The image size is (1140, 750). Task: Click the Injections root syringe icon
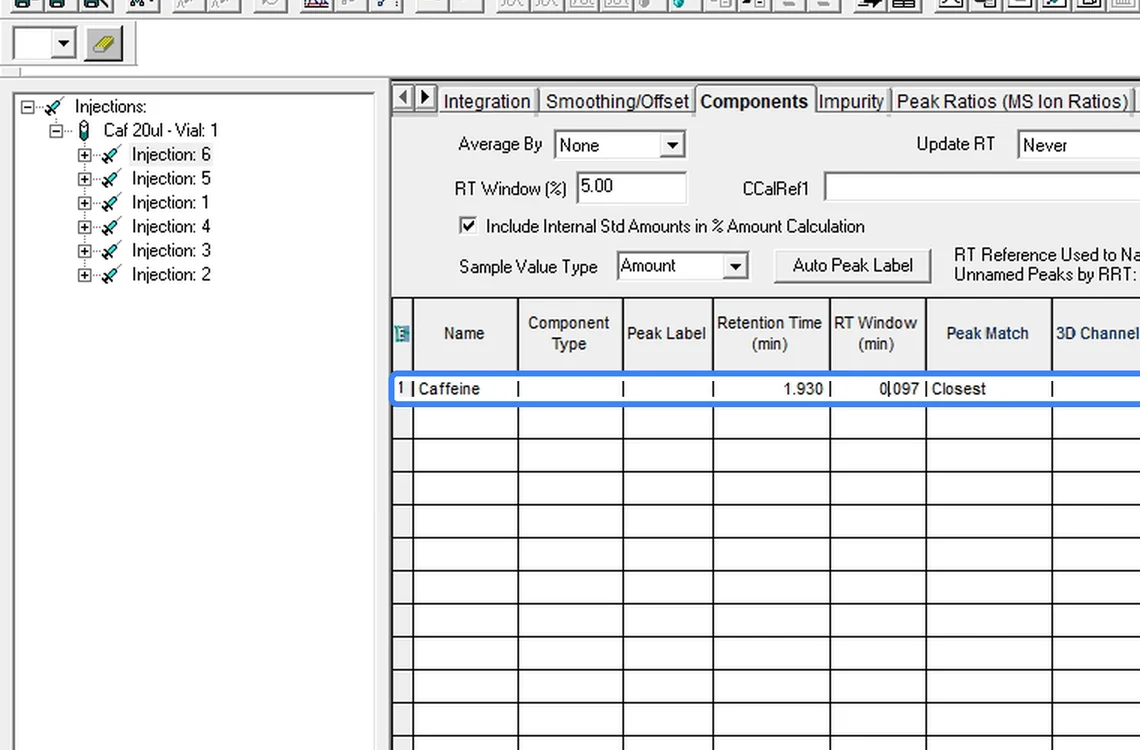pos(54,107)
